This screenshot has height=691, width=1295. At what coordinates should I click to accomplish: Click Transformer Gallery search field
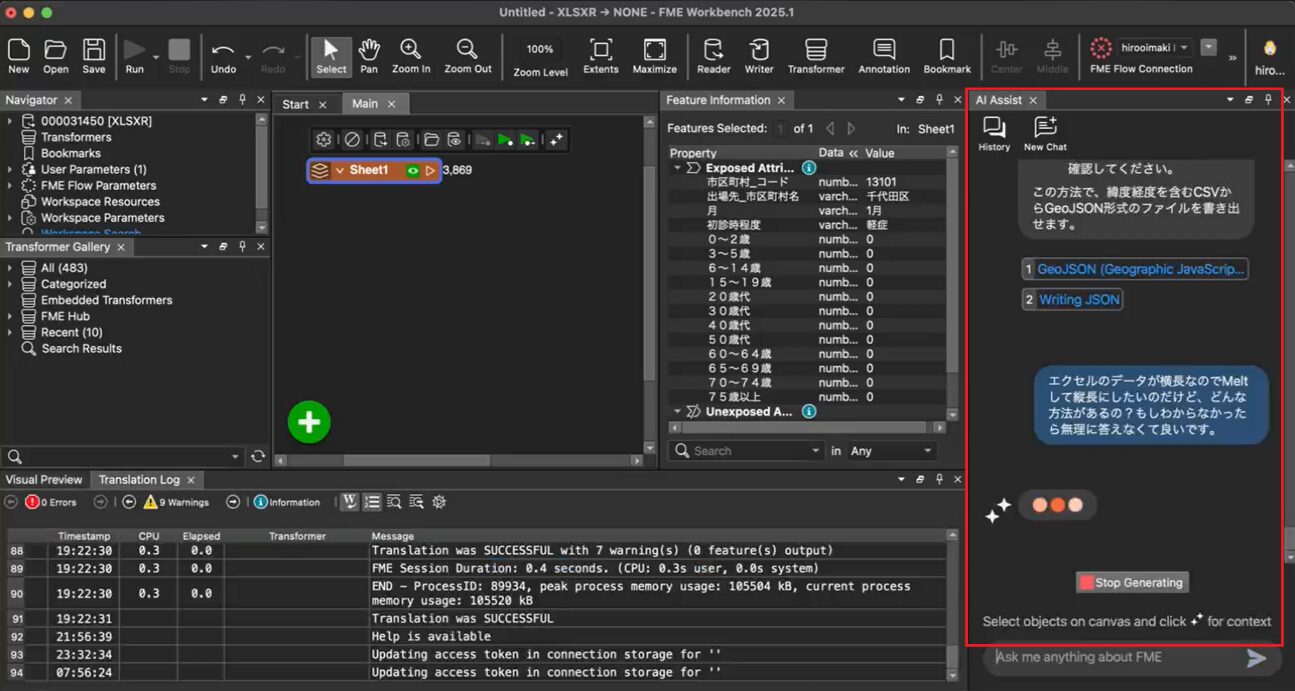click(x=122, y=457)
